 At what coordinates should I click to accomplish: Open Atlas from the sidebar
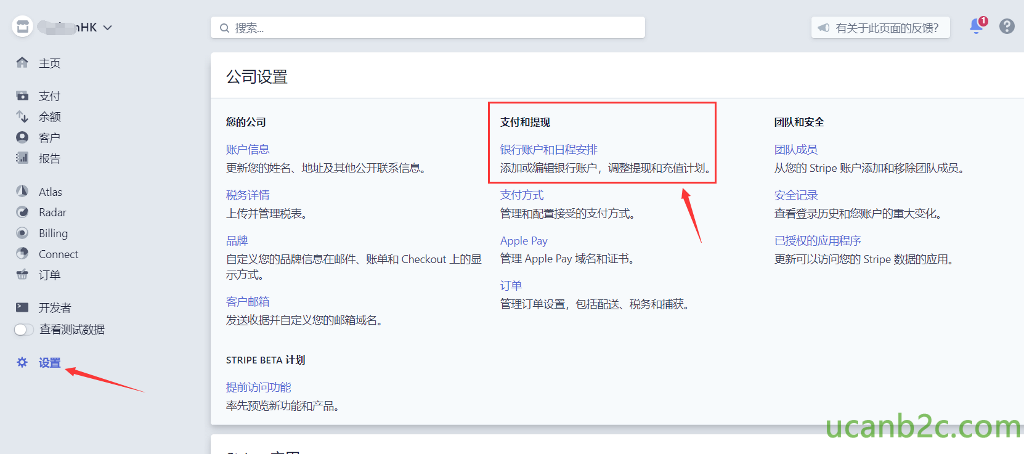point(51,191)
